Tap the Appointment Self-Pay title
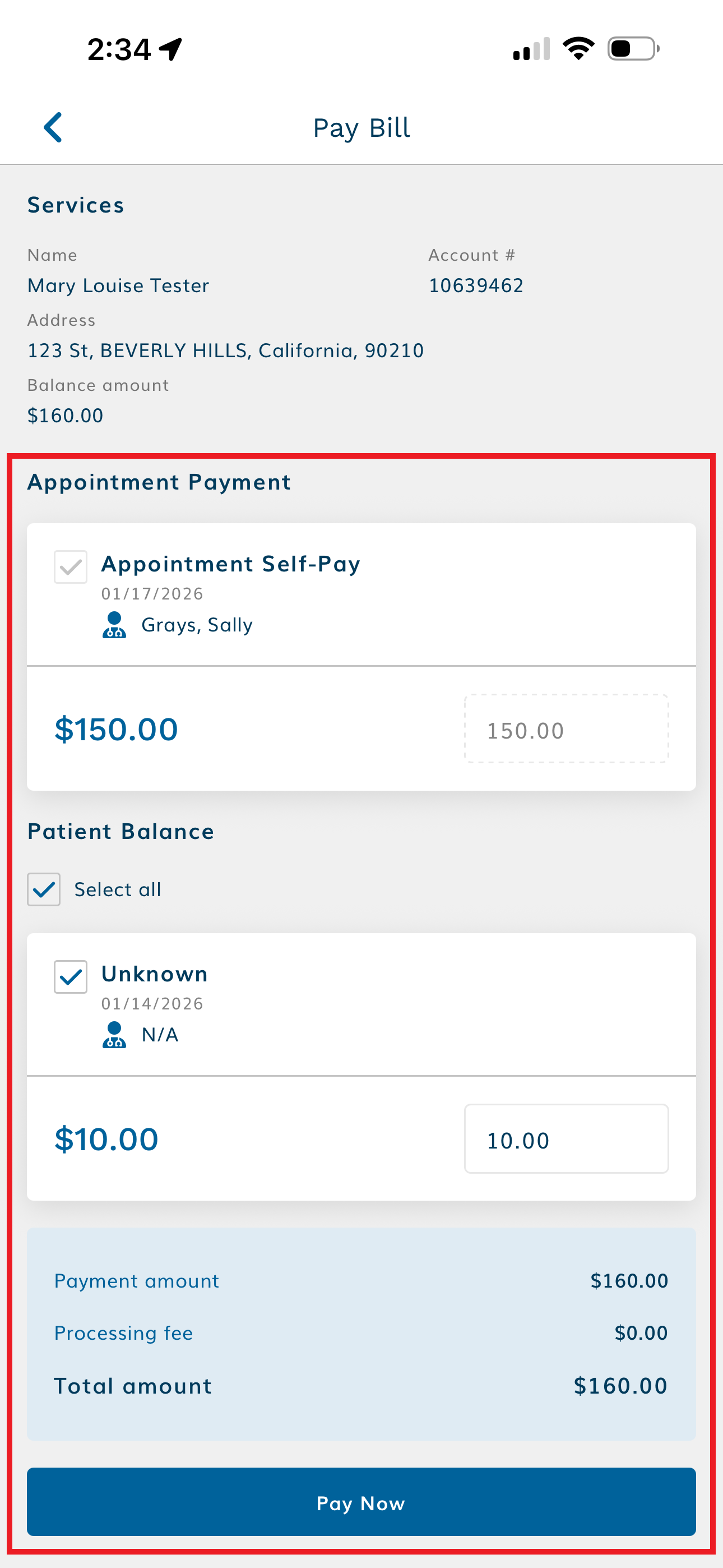This screenshot has width=723, height=1568. [231, 564]
